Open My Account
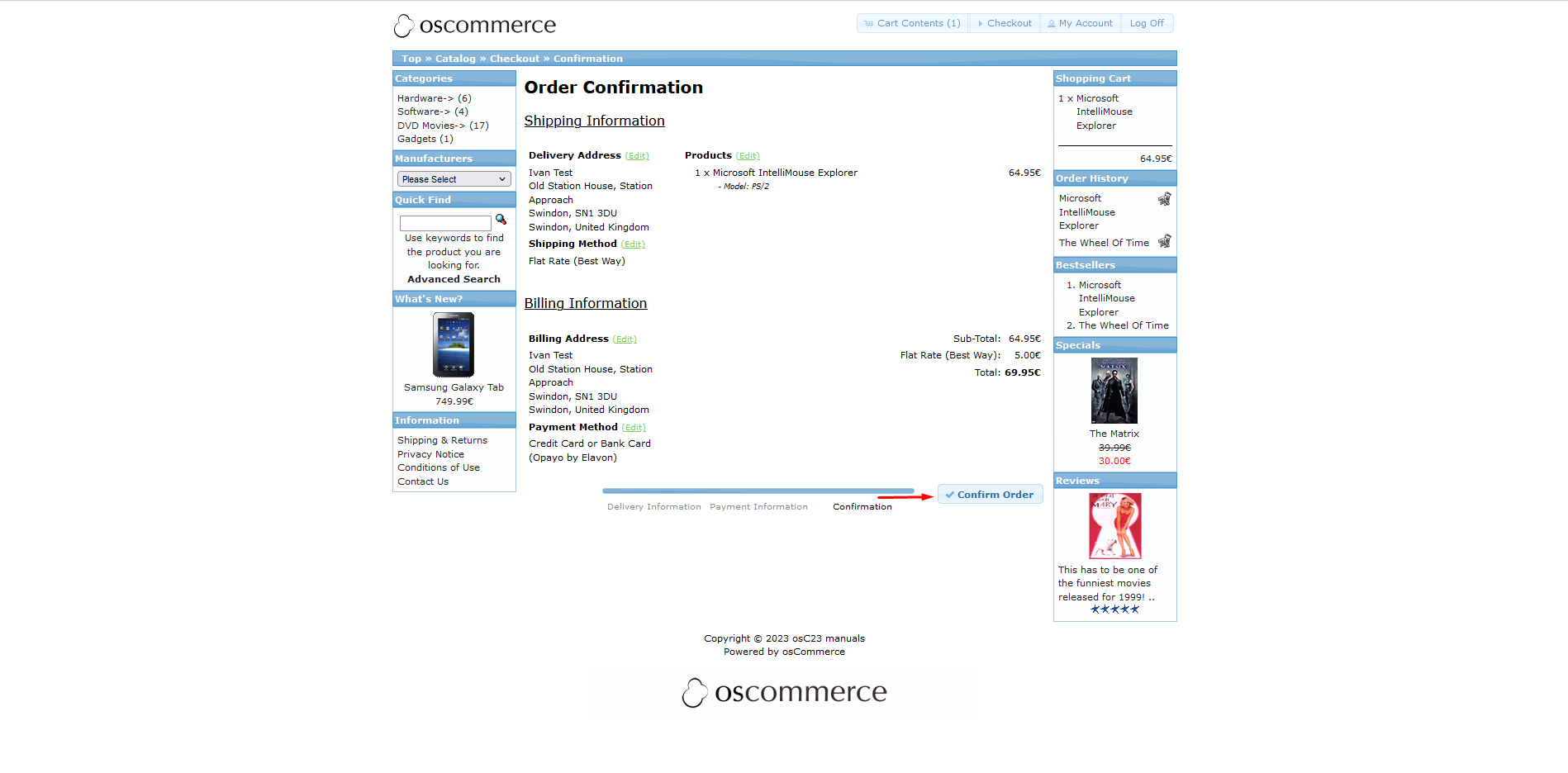This screenshot has height=773, width=1568. pyautogui.click(x=1080, y=23)
